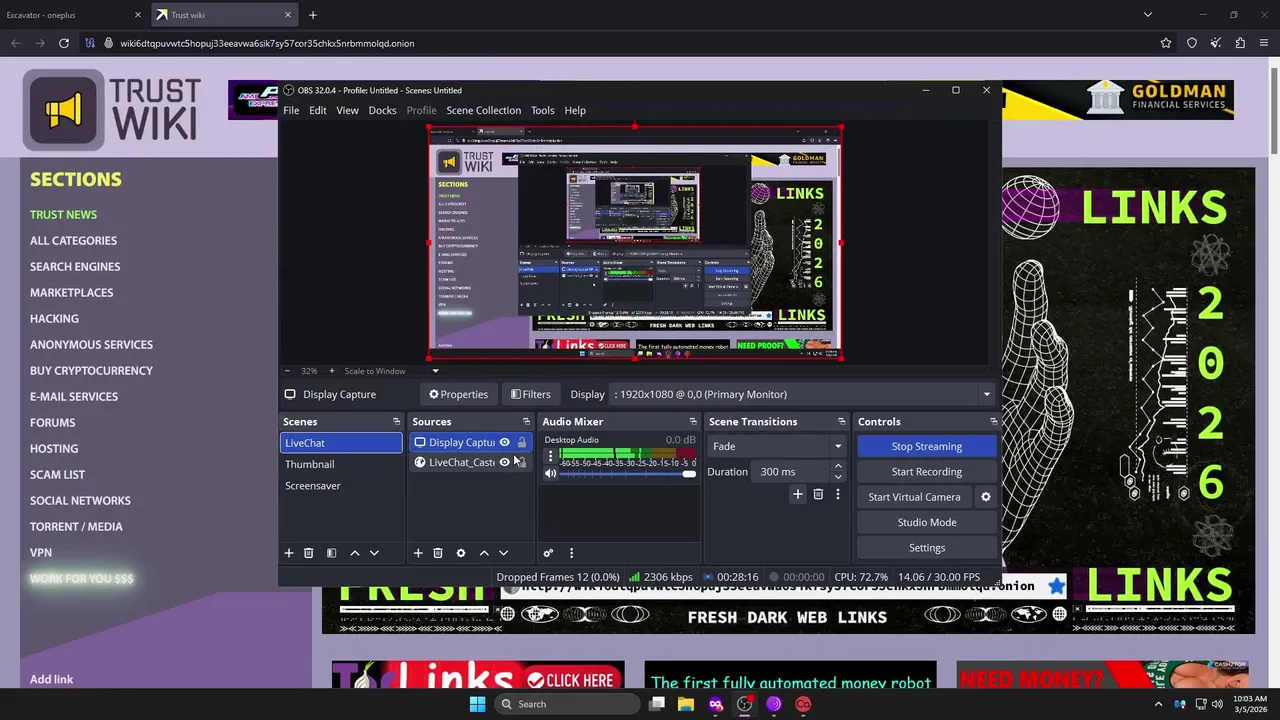Image resolution: width=1280 pixels, height=720 pixels.
Task: Open source Filters button in the toolbar
Action: (531, 394)
